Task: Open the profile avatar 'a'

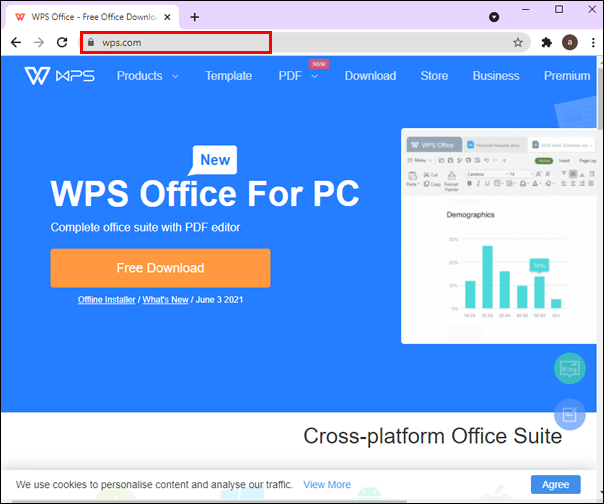Action: tap(570, 42)
